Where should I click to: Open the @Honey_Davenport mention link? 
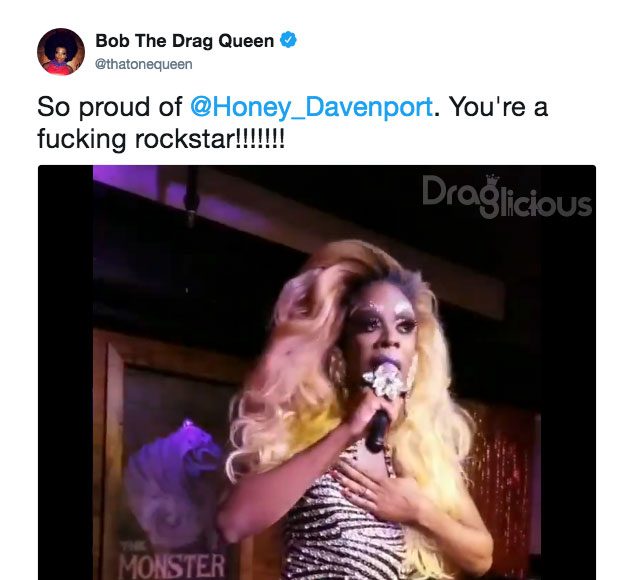pos(311,107)
